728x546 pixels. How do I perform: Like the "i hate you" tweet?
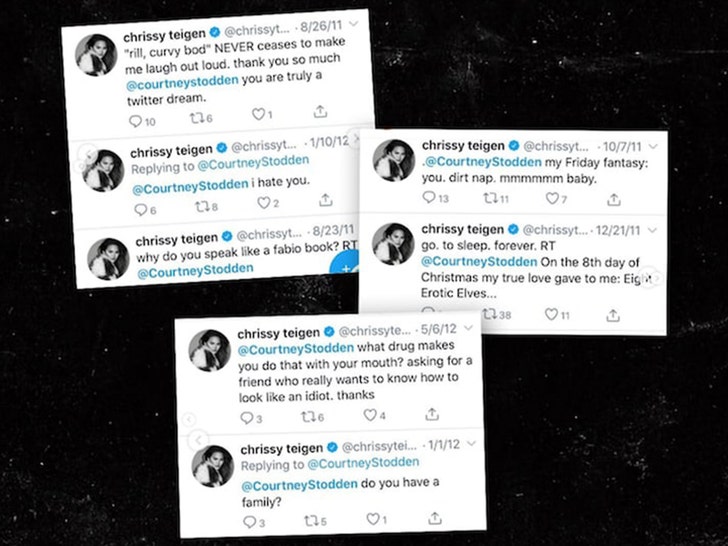pos(264,203)
